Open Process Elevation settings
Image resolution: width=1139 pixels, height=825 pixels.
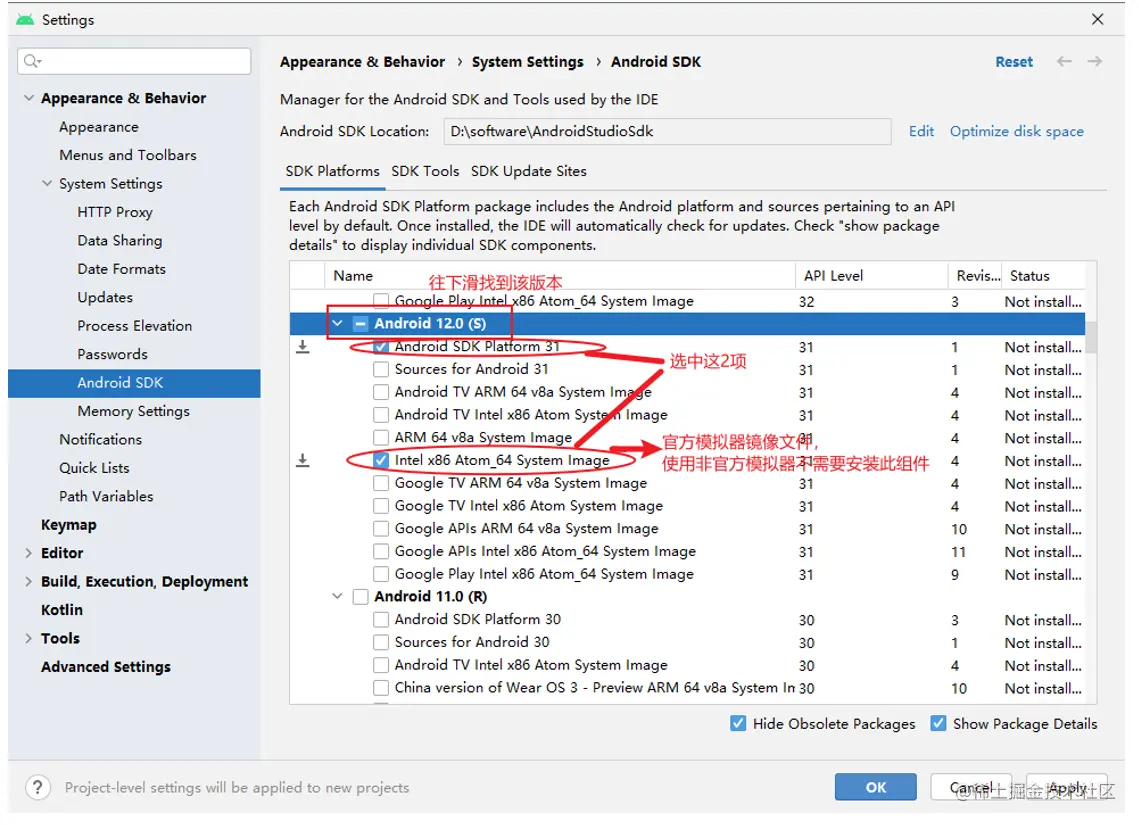[134, 326]
